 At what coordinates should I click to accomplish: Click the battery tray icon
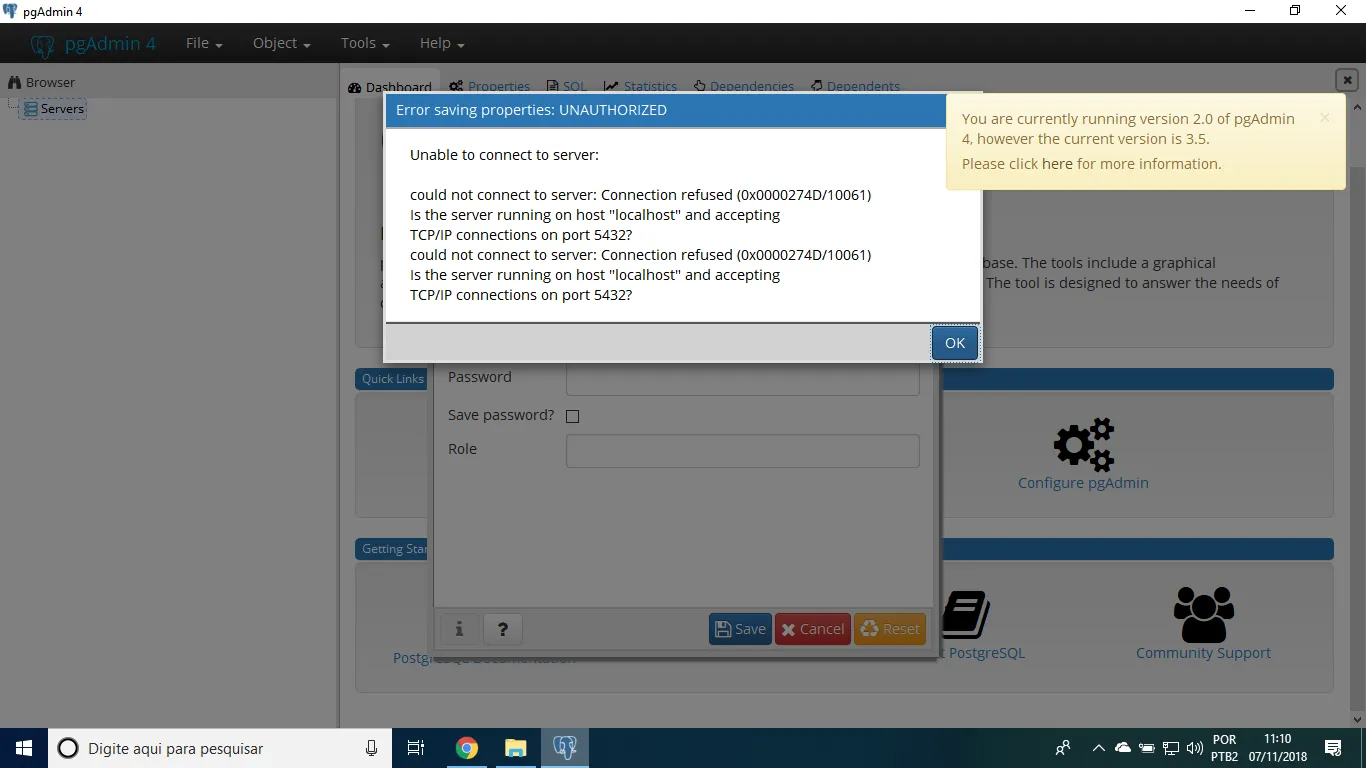(x=1147, y=748)
